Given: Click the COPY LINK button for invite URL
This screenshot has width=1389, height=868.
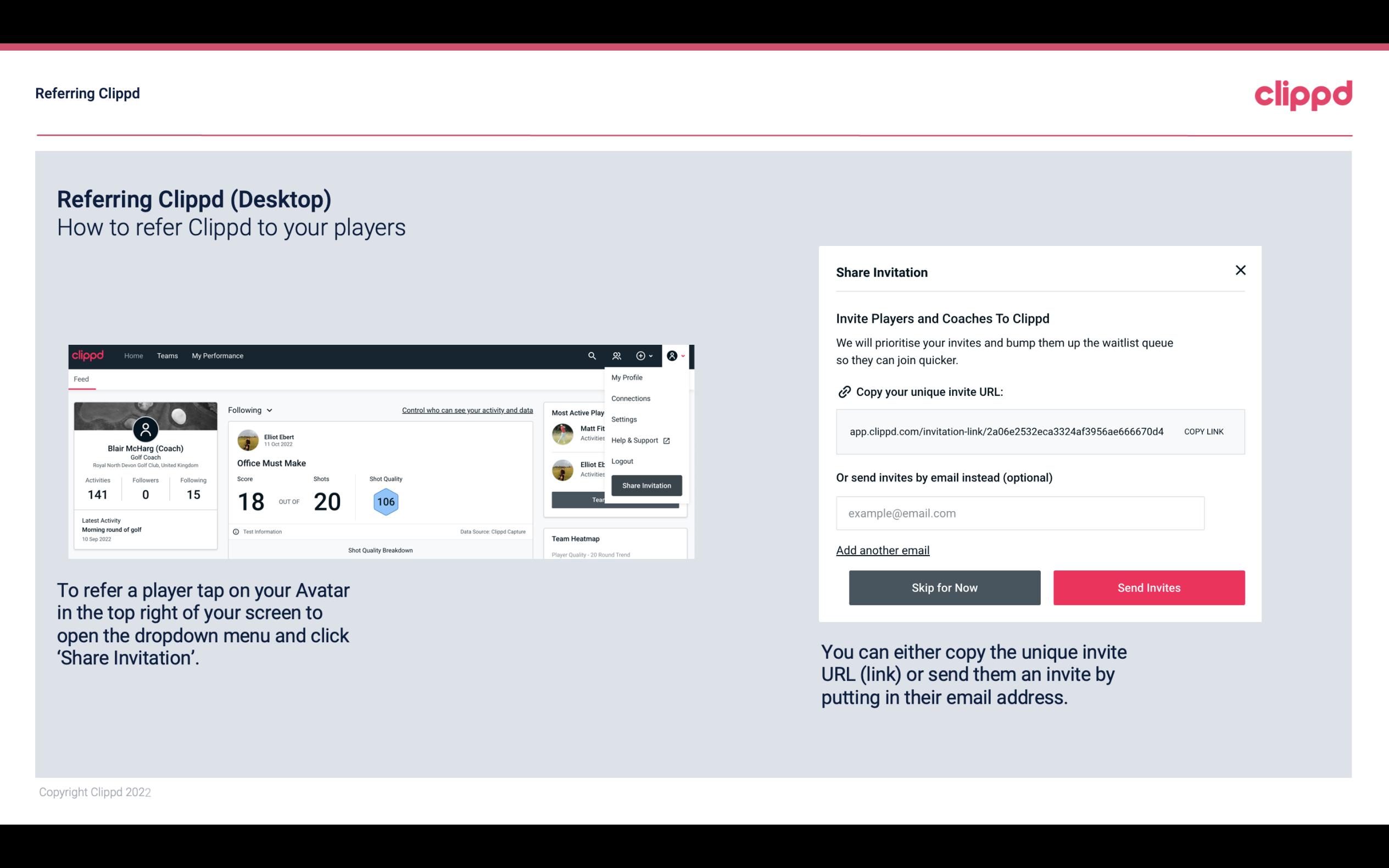Looking at the screenshot, I should click(x=1203, y=432).
